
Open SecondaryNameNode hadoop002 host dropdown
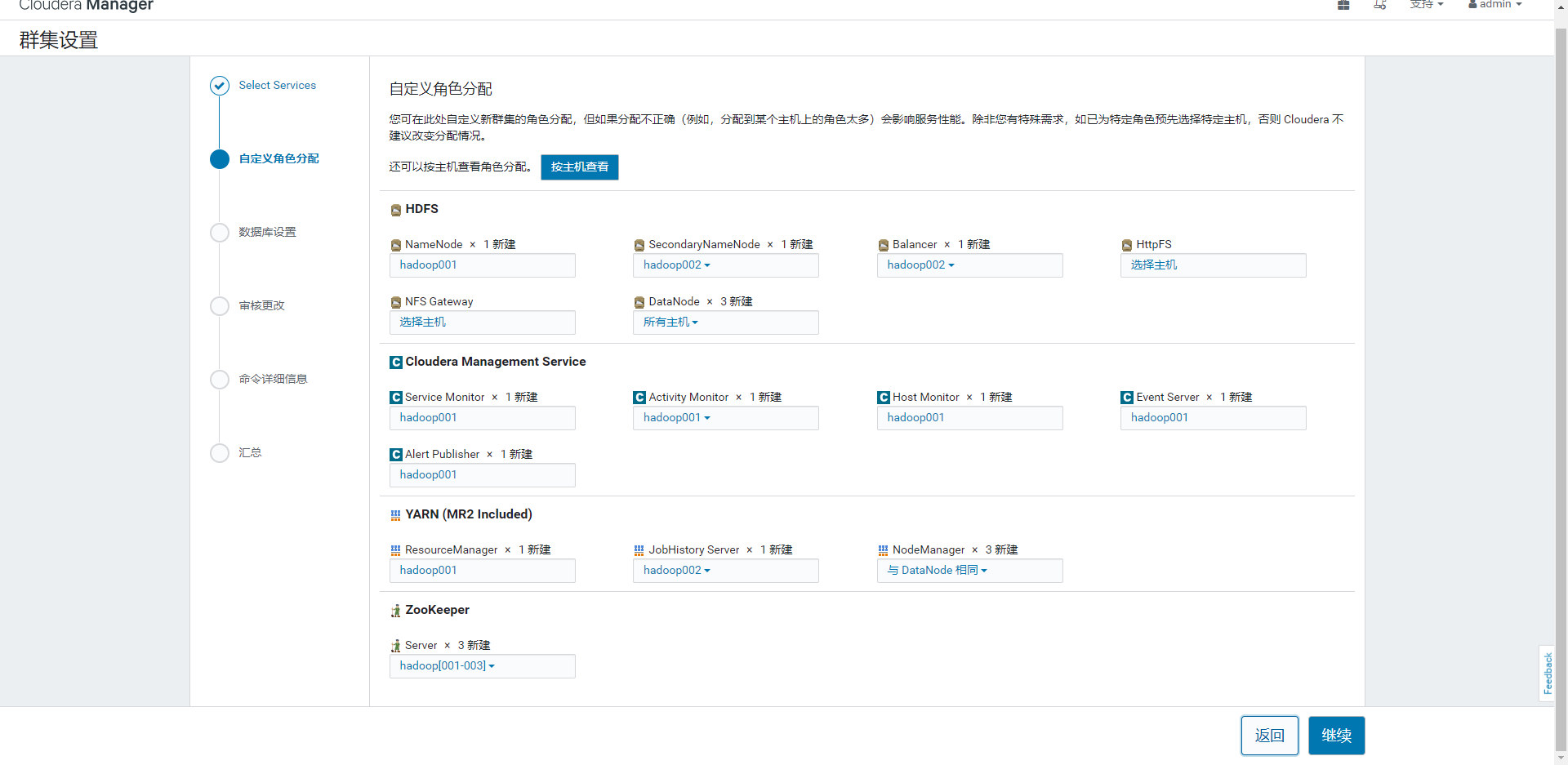click(x=677, y=265)
